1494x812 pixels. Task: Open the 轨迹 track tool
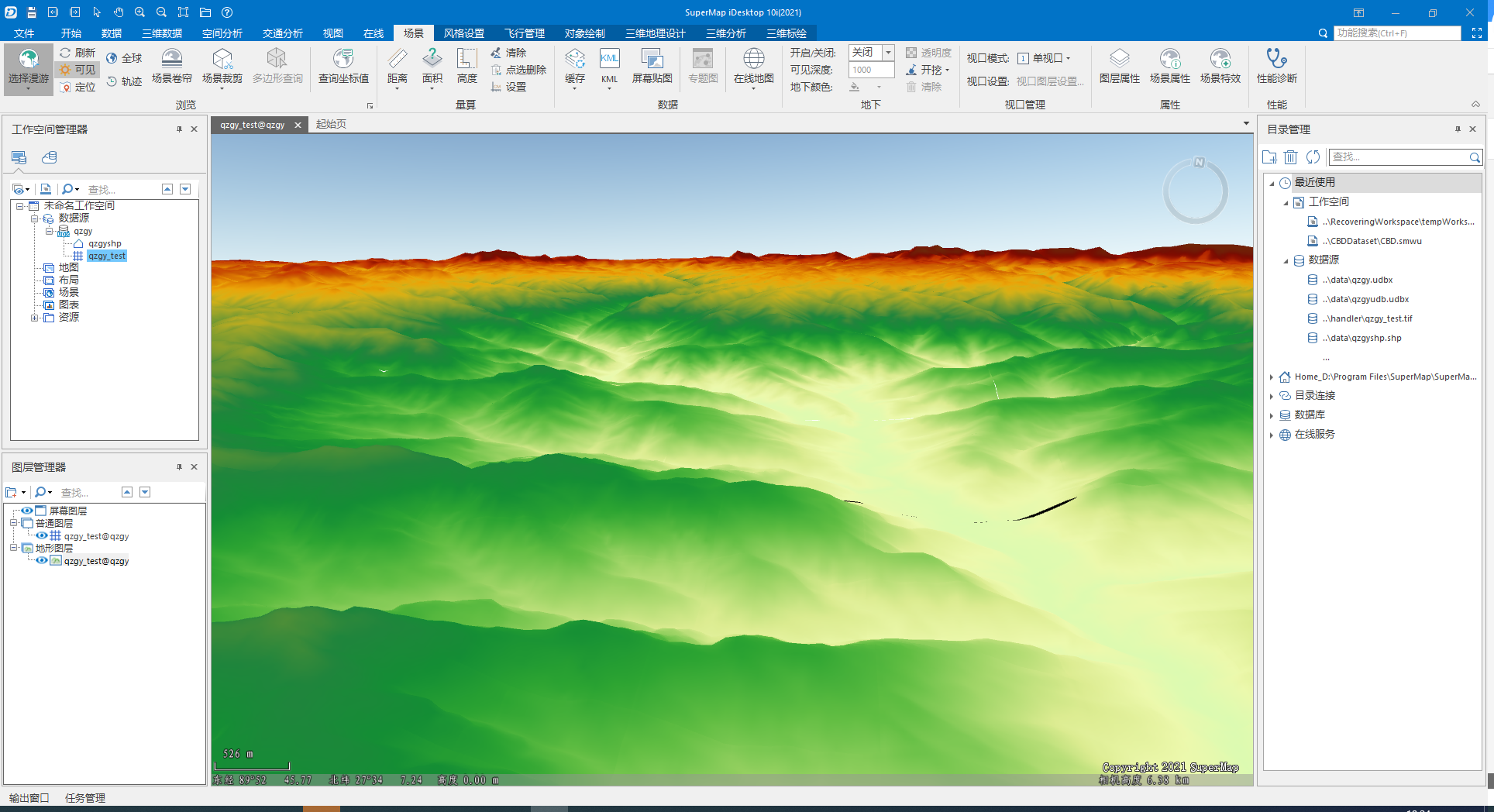point(124,81)
